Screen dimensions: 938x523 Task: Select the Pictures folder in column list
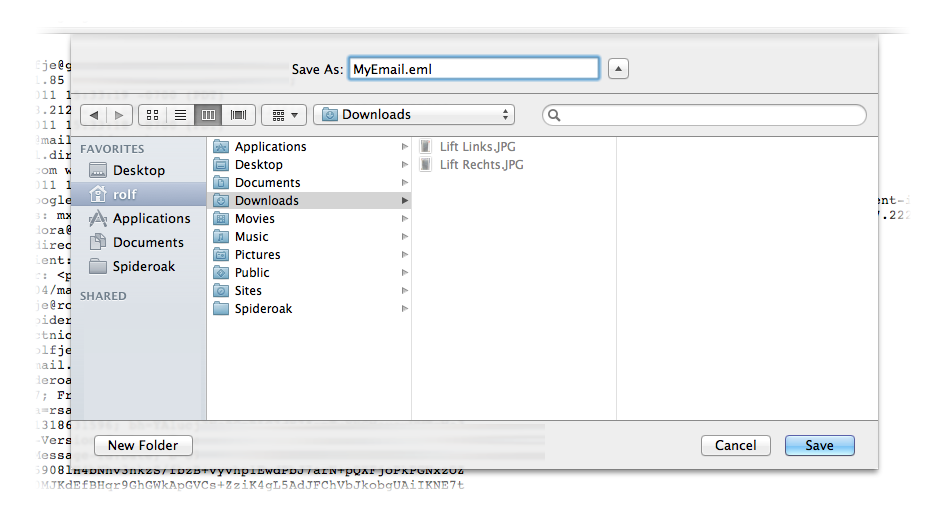257,255
